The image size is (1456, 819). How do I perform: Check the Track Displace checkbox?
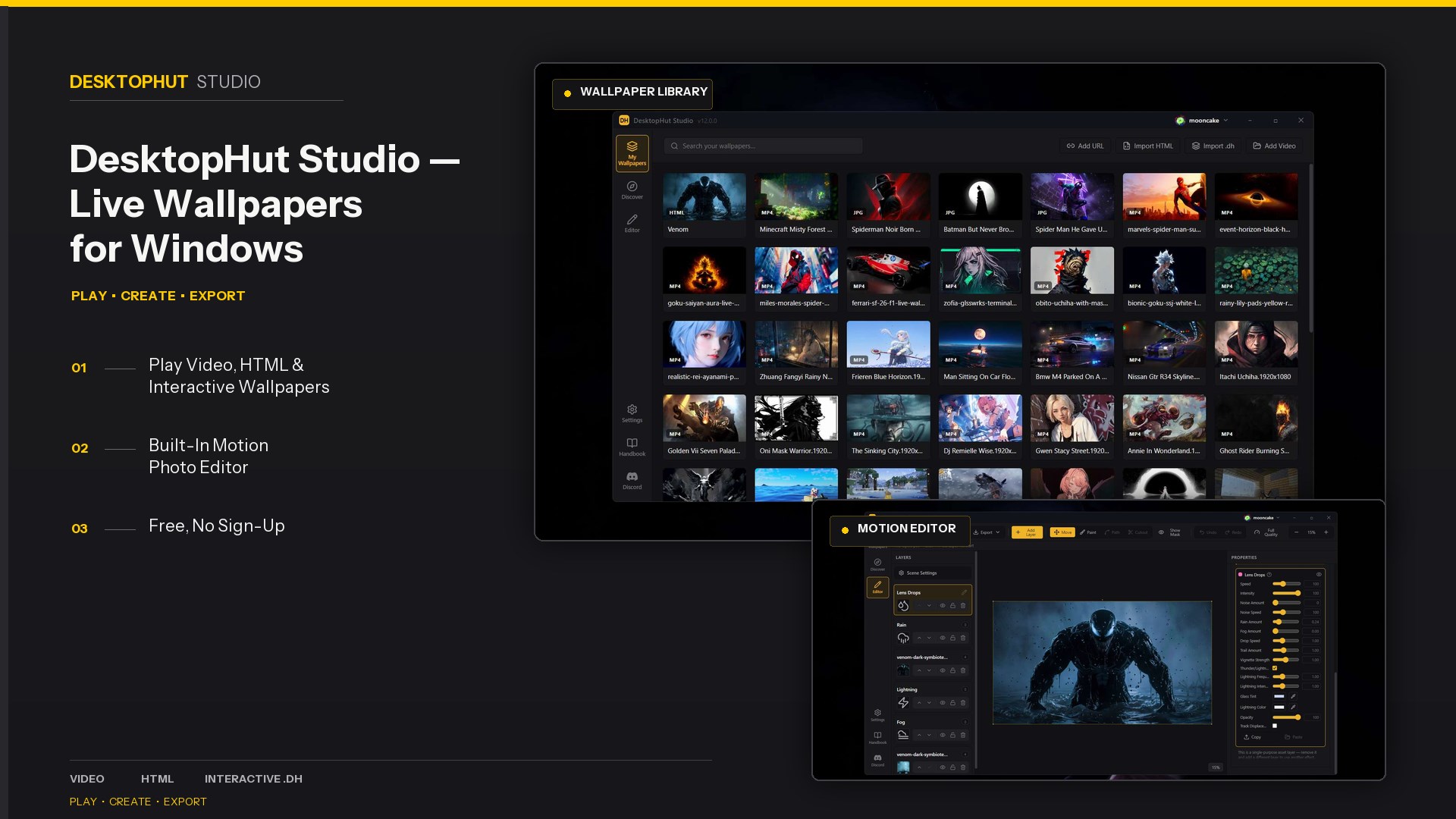pyautogui.click(x=1275, y=726)
